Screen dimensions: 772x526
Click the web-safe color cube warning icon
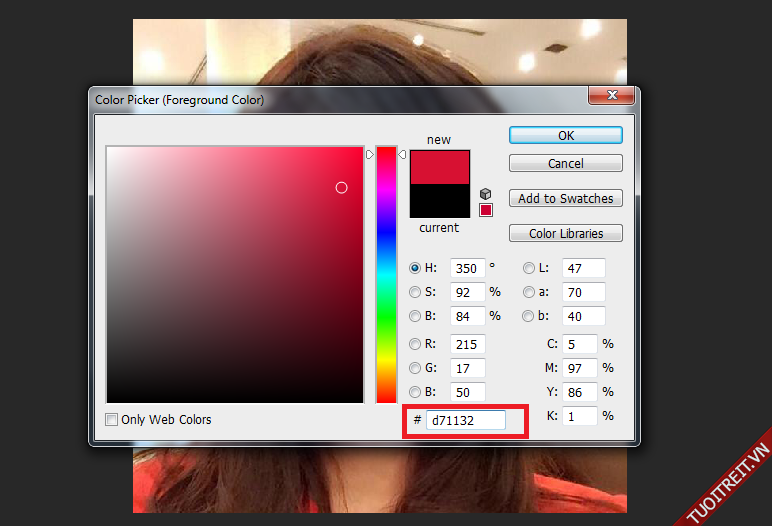tap(485, 193)
